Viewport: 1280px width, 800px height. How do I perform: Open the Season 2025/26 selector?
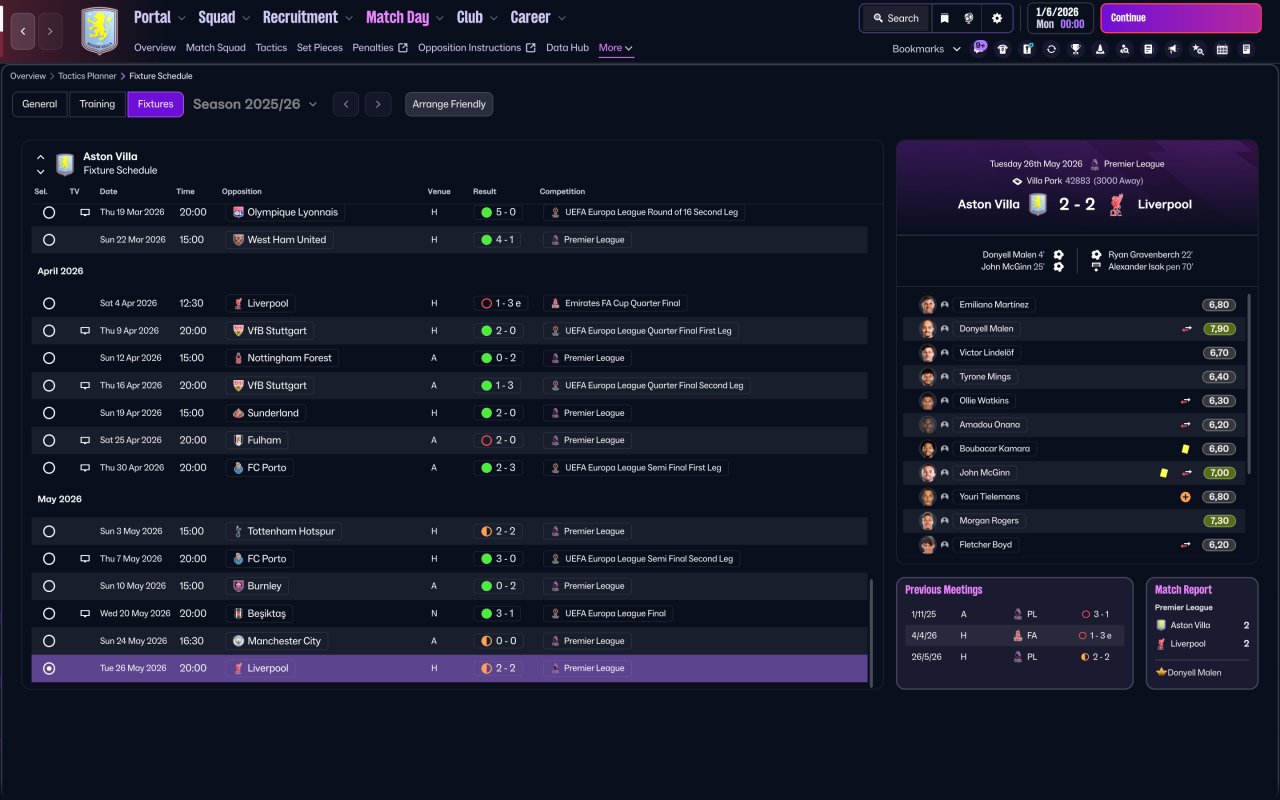255,104
